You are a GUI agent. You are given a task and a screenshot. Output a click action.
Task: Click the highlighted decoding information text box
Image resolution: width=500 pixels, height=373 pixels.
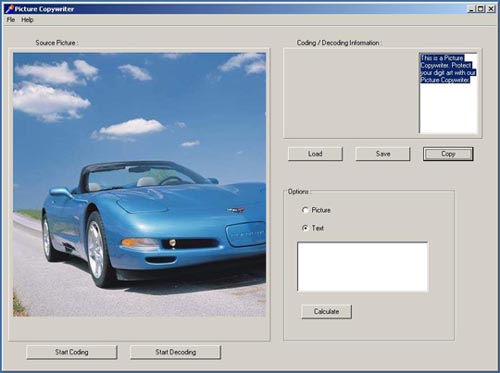click(x=448, y=93)
